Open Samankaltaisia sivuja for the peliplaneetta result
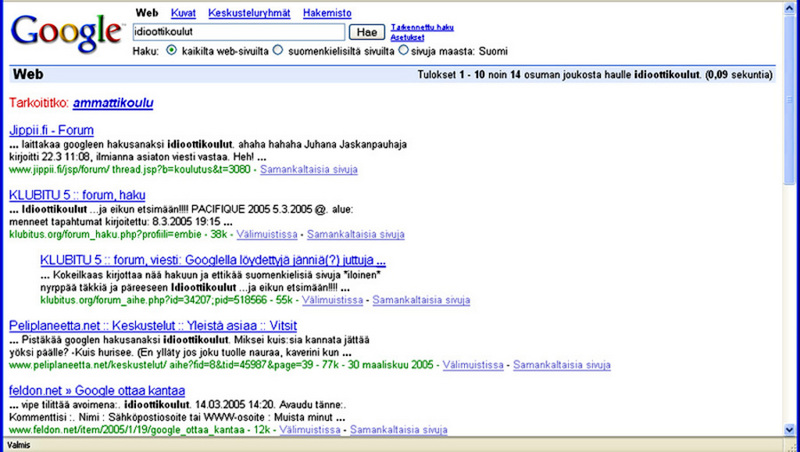 pos(562,365)
